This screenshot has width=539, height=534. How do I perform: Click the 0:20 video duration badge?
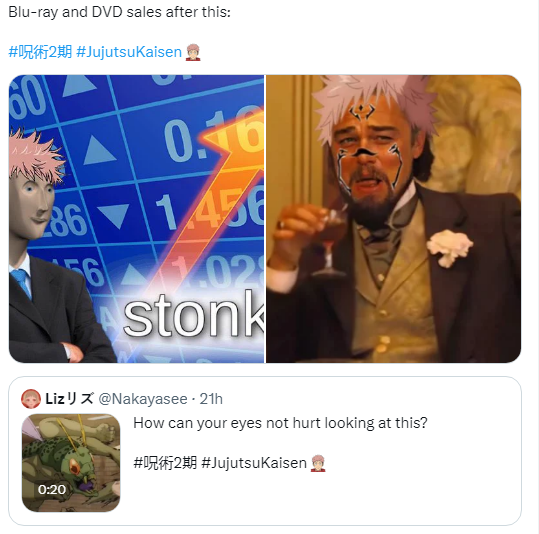52,489
